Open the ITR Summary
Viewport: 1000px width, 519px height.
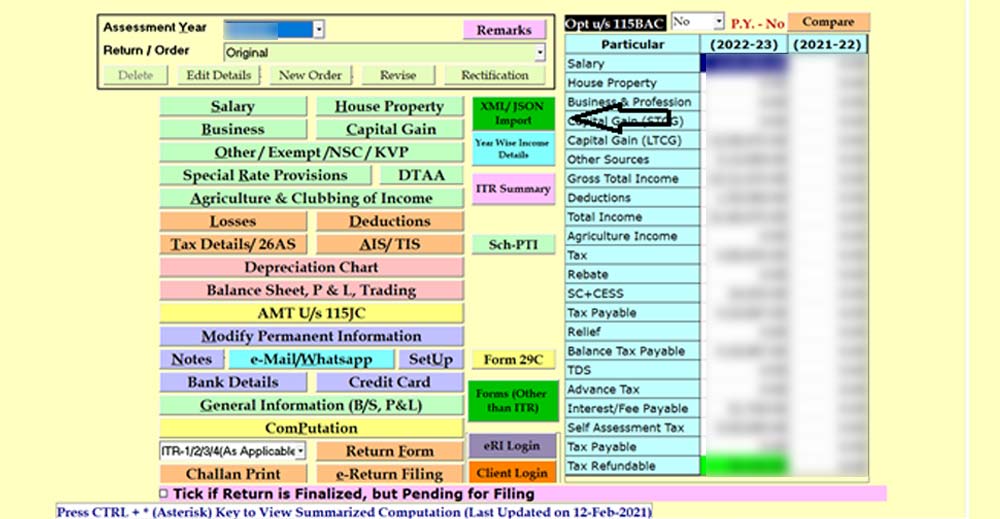(512, 188)
